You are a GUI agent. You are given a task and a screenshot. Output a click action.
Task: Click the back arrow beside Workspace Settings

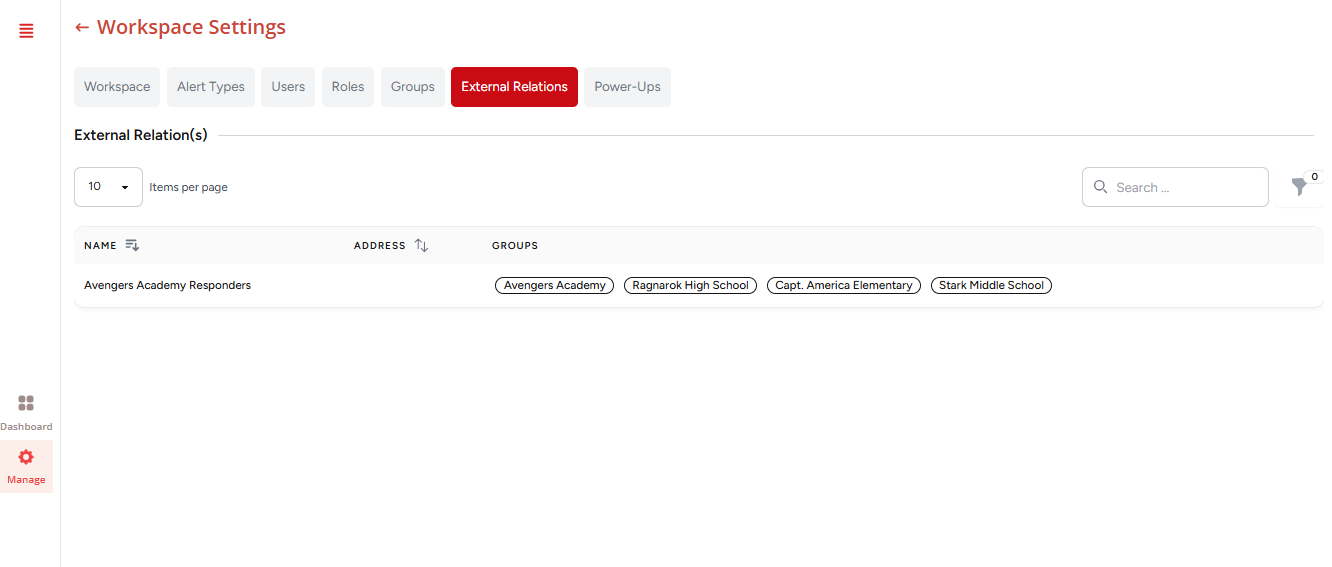click(x=82, y=28)
